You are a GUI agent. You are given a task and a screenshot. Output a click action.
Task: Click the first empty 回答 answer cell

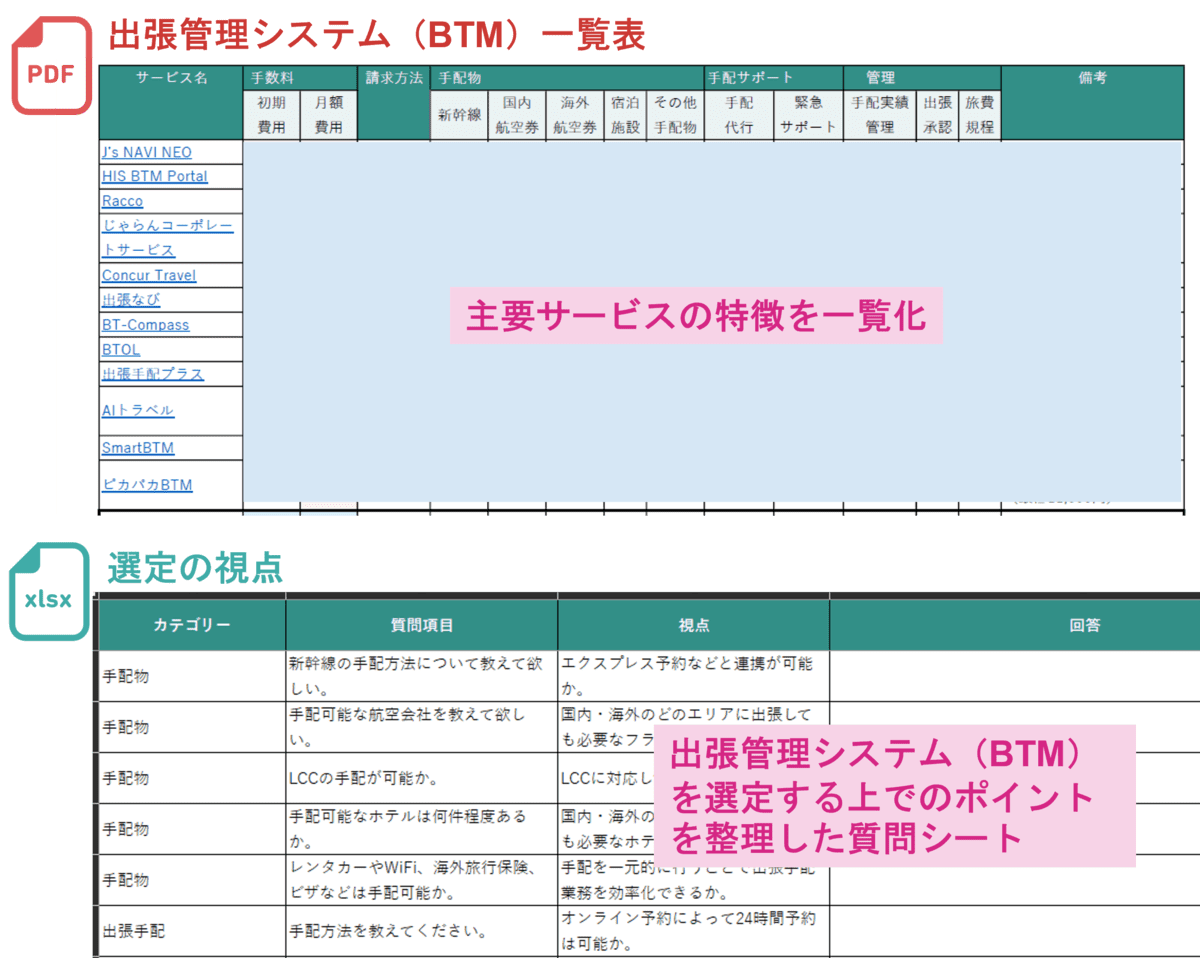click(1014, 676)
